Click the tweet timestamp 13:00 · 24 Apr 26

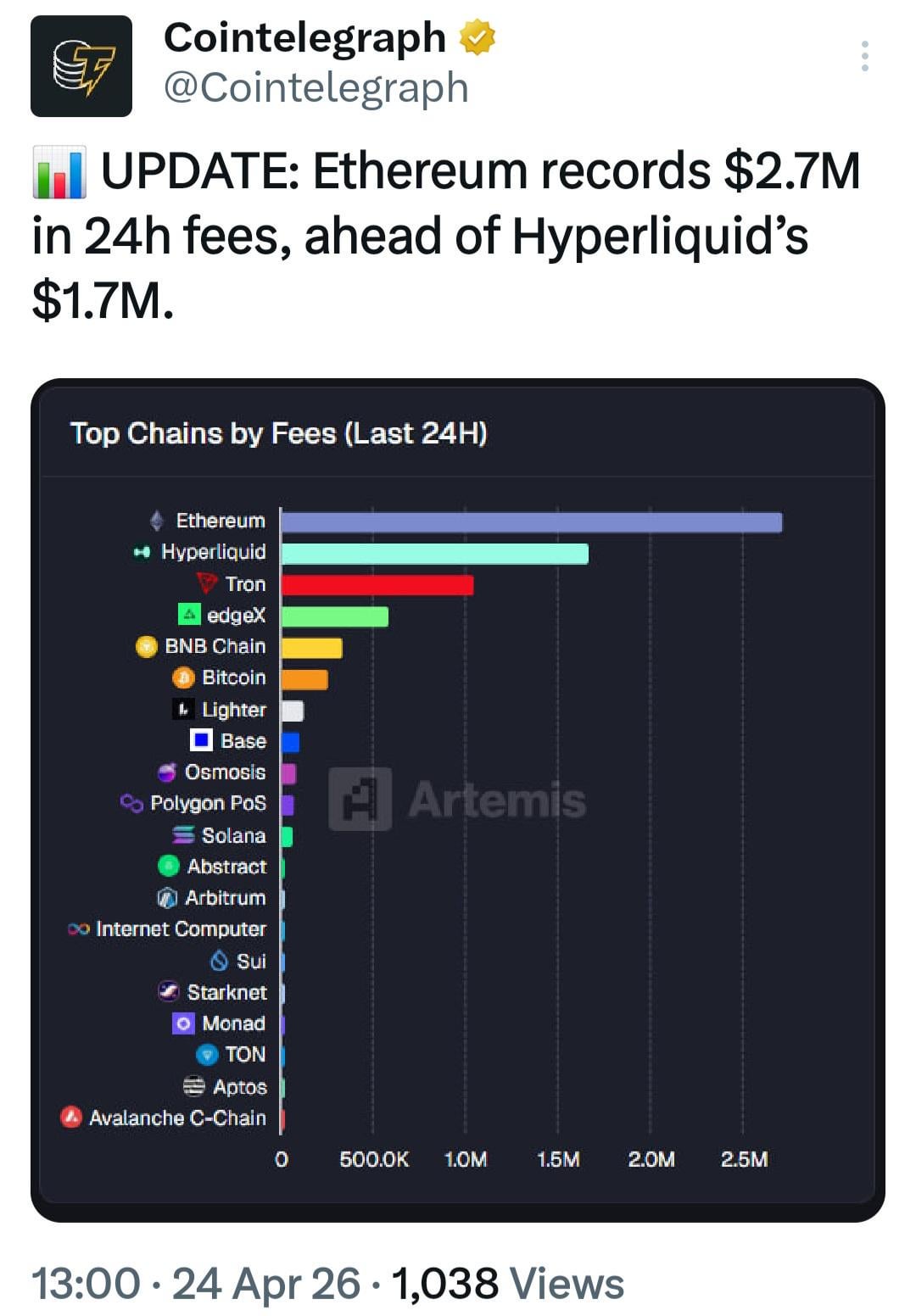[196, 1284]
